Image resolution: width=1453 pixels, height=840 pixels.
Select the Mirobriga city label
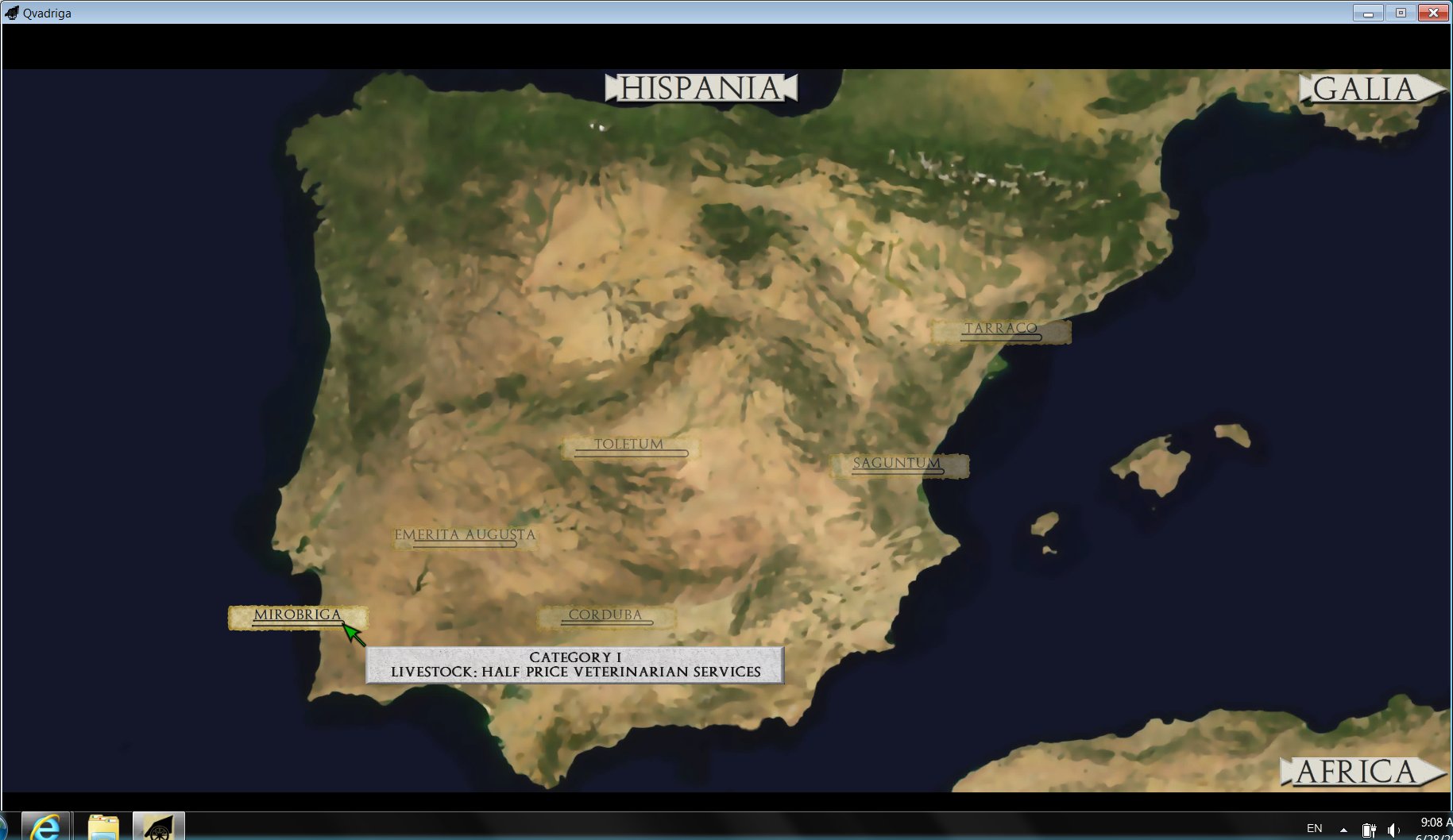click(298, 617)
